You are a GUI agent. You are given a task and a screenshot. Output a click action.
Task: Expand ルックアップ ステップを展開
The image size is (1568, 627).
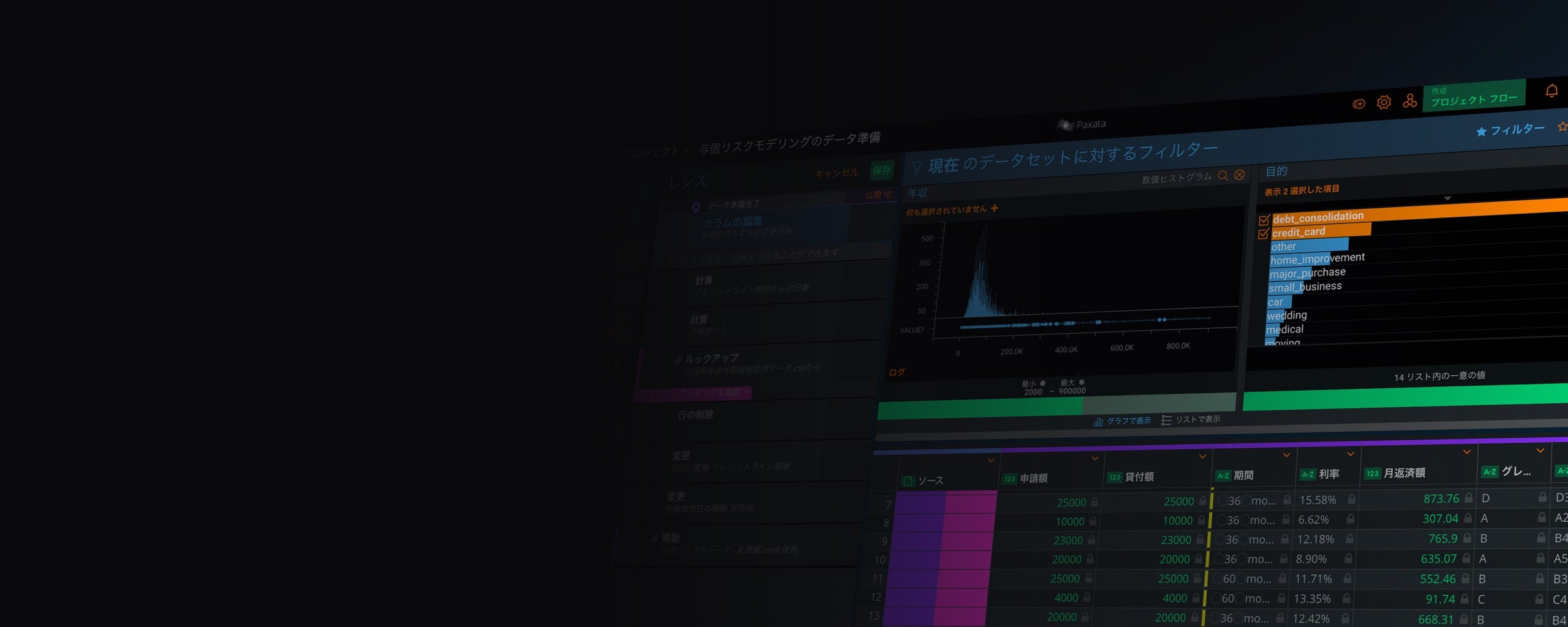point(693,393)
